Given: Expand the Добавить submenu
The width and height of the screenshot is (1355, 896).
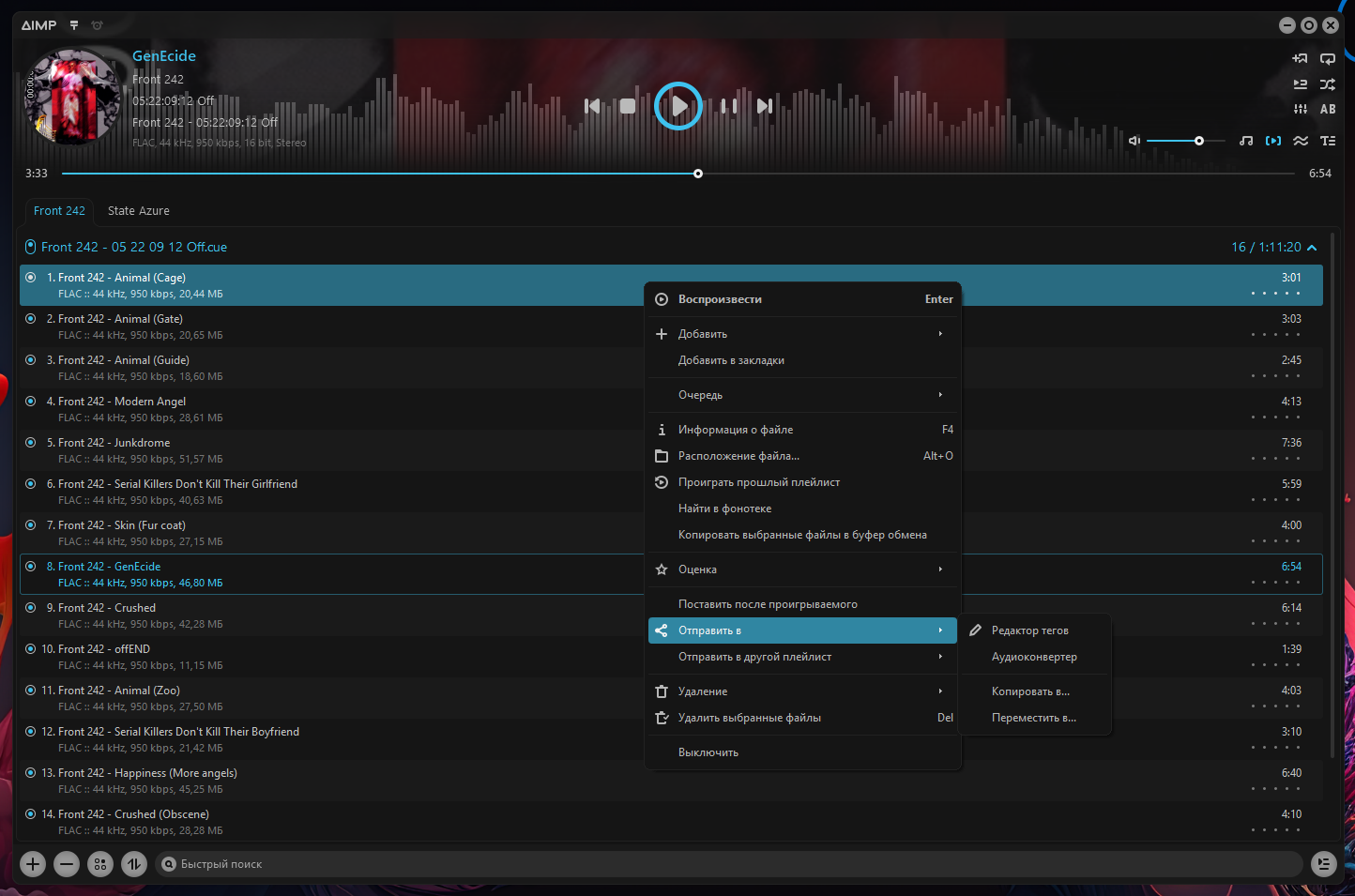Looking at the screenshot, I should pyautogui.click(x=803, y=334).
